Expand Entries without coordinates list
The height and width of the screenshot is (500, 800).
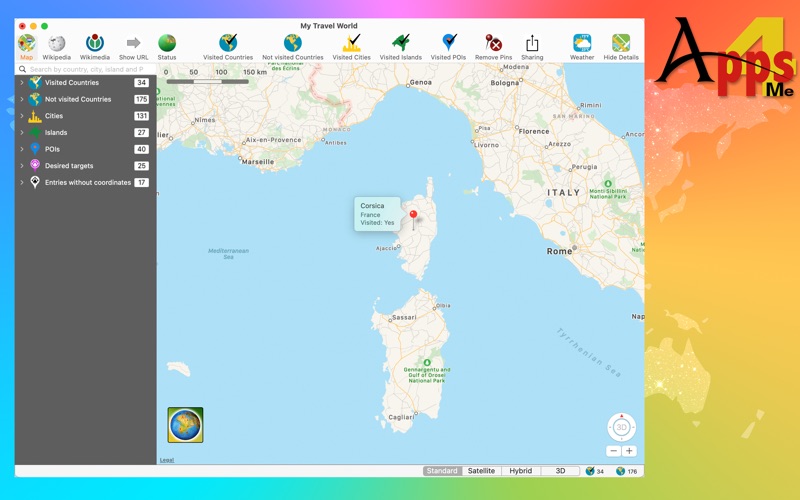click(x=22, y=182)
